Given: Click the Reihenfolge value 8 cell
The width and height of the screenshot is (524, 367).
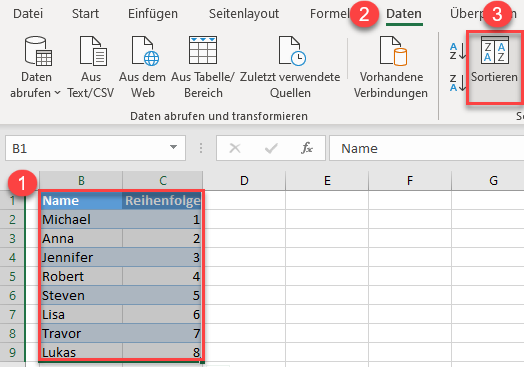Looking at the screenshot, I should point(162,352).
